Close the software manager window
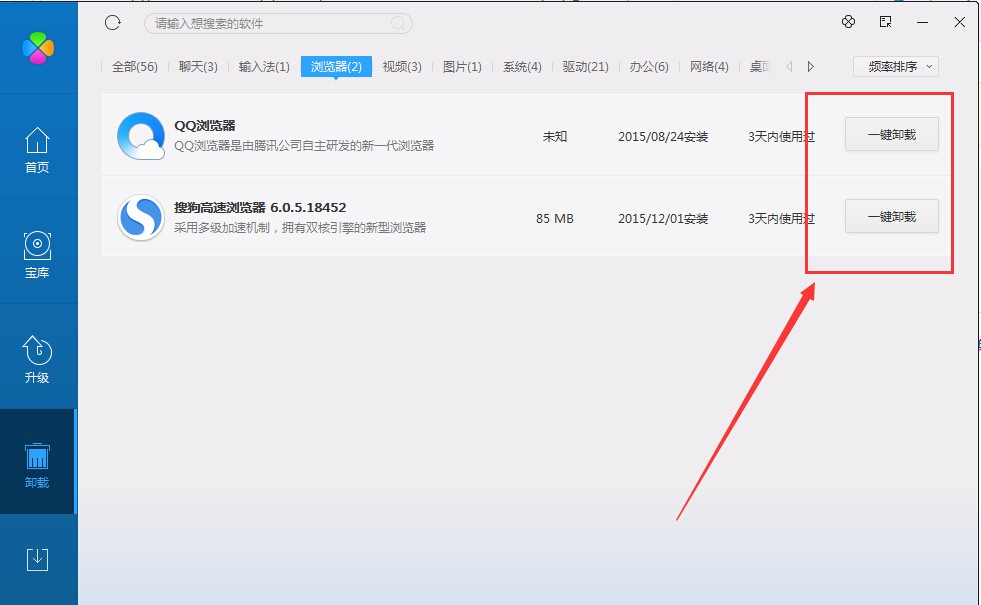The image size is (981, 605). point(959,22)
